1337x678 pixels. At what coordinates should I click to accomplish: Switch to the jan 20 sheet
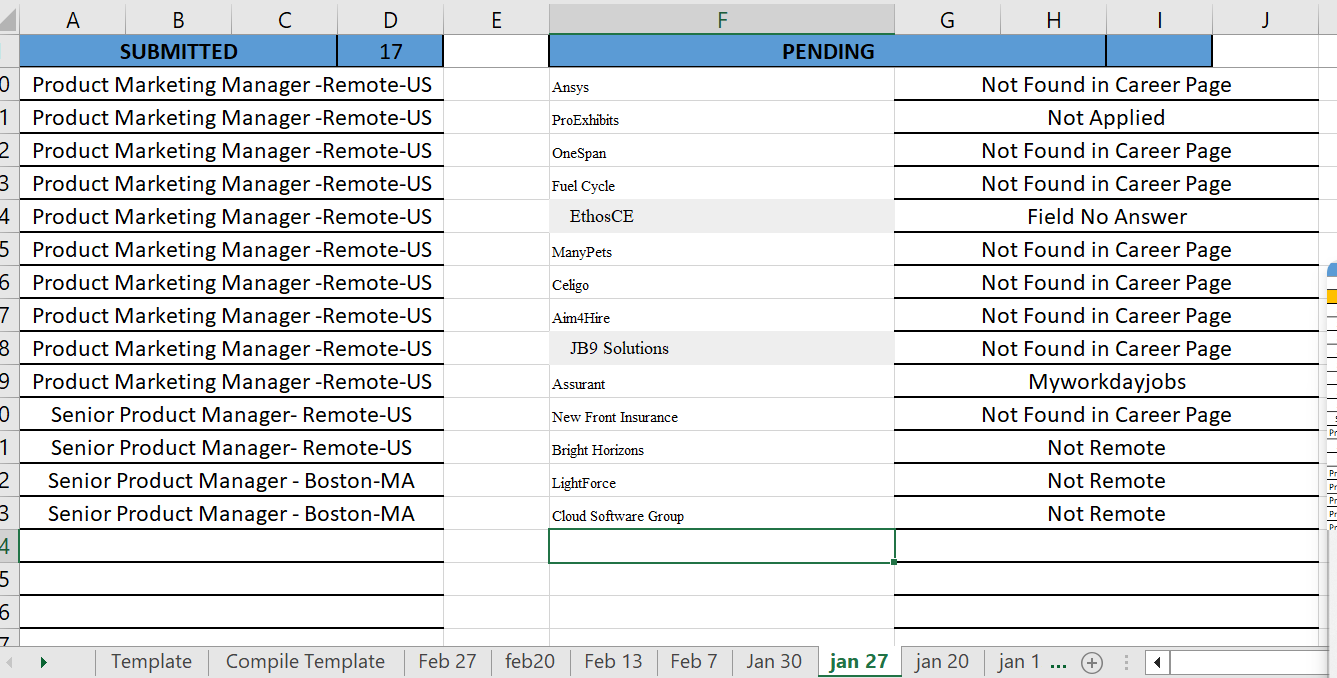(942, 662)
